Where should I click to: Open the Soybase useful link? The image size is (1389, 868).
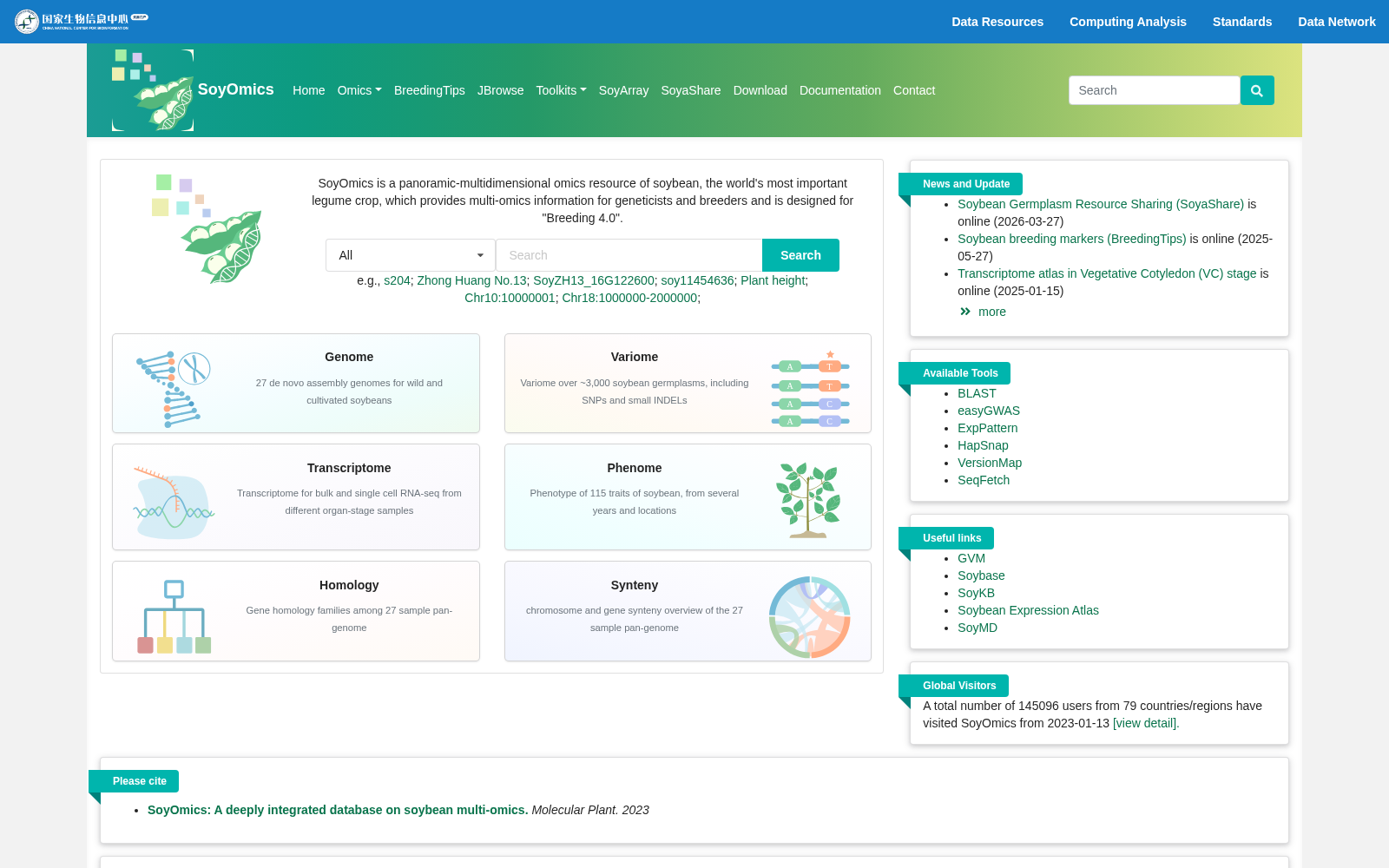point(981,575)
